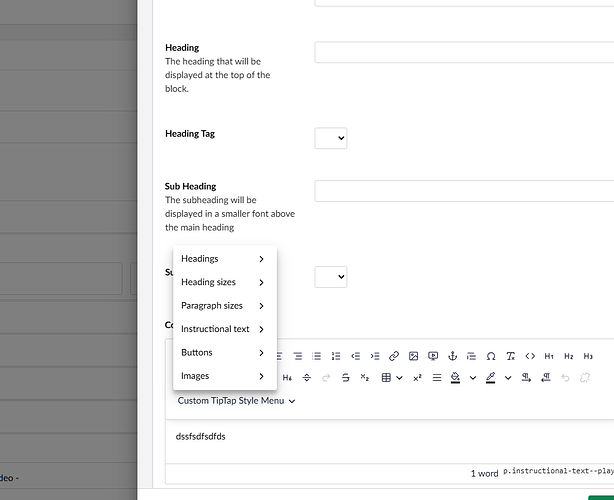Open the source code view icon

[530, 356]
